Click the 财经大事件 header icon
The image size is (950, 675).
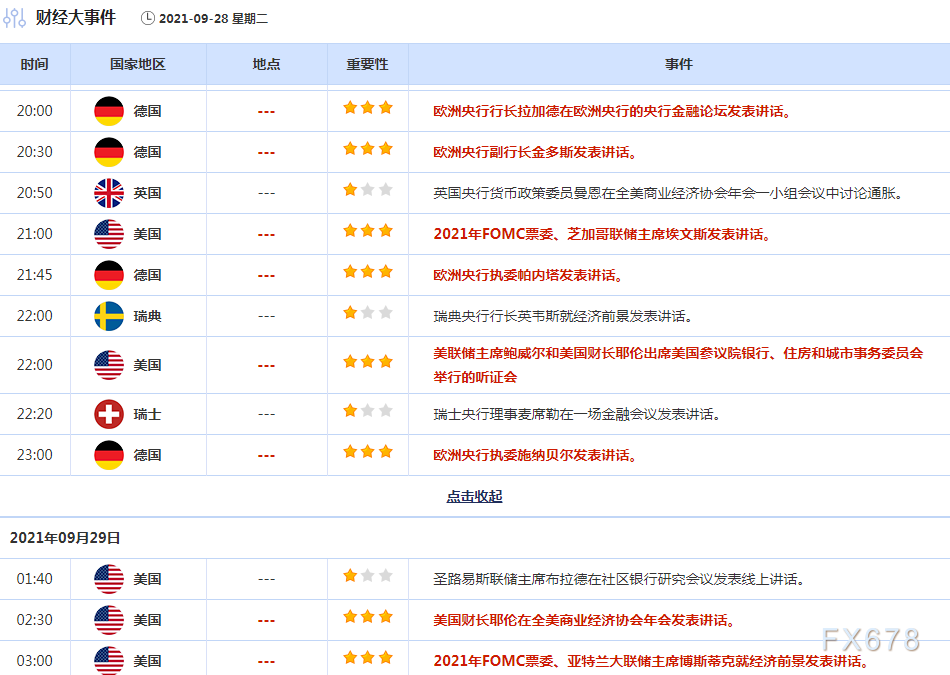coord(14,17)
